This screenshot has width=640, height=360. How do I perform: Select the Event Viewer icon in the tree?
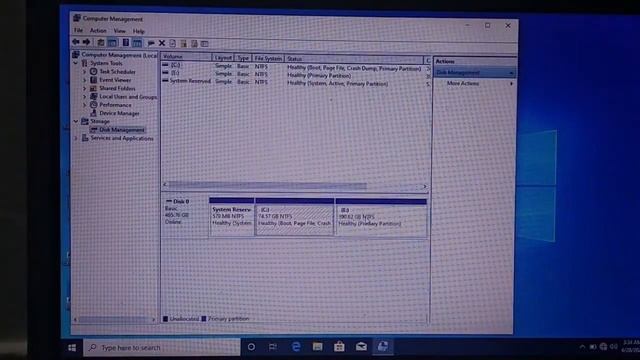[x=93, y=80]
